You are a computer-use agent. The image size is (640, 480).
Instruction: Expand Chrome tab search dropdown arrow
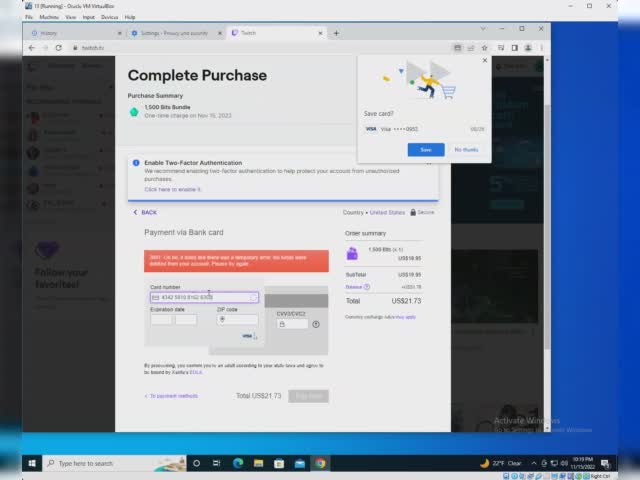tap(483, 29)
